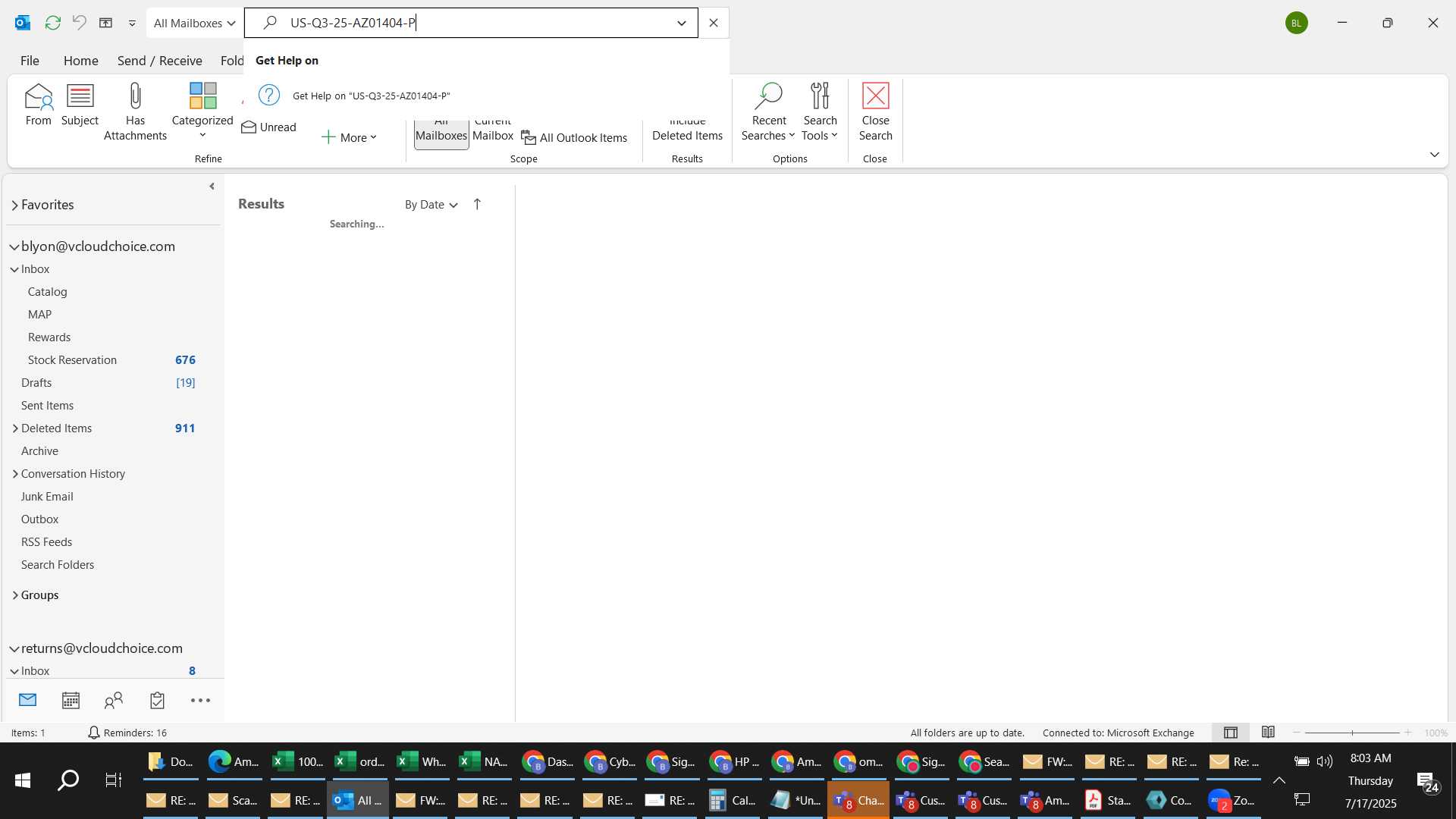Switch to the Send / Receive tab

coord(159,61)
